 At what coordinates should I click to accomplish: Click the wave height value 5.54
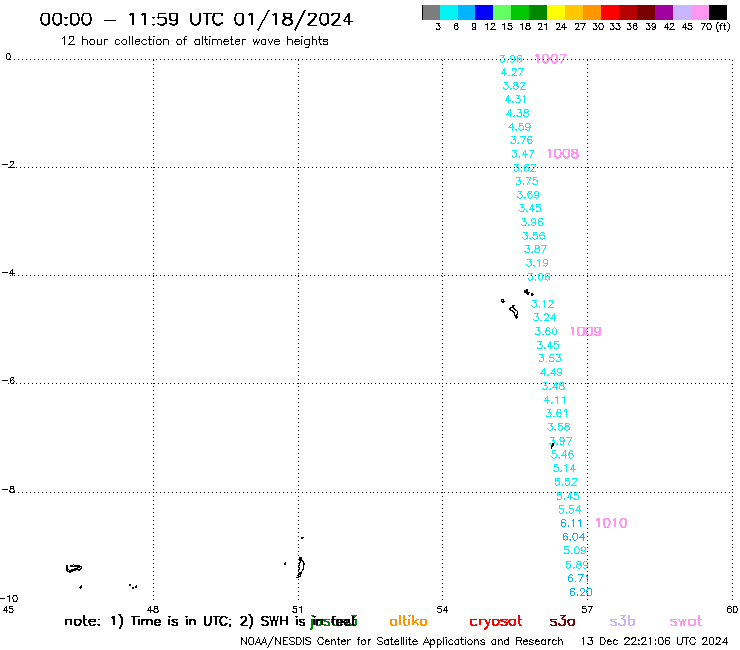570,510
